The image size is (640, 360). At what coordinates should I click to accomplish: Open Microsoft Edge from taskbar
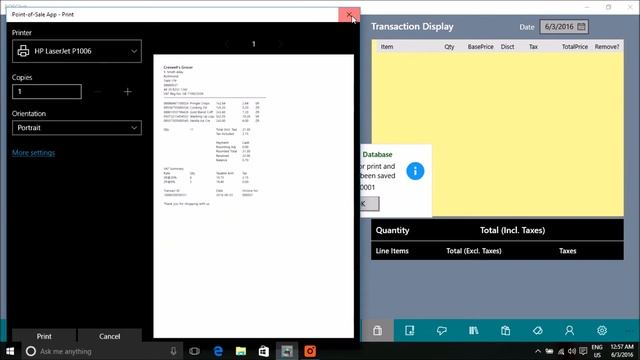click(218, 351)
